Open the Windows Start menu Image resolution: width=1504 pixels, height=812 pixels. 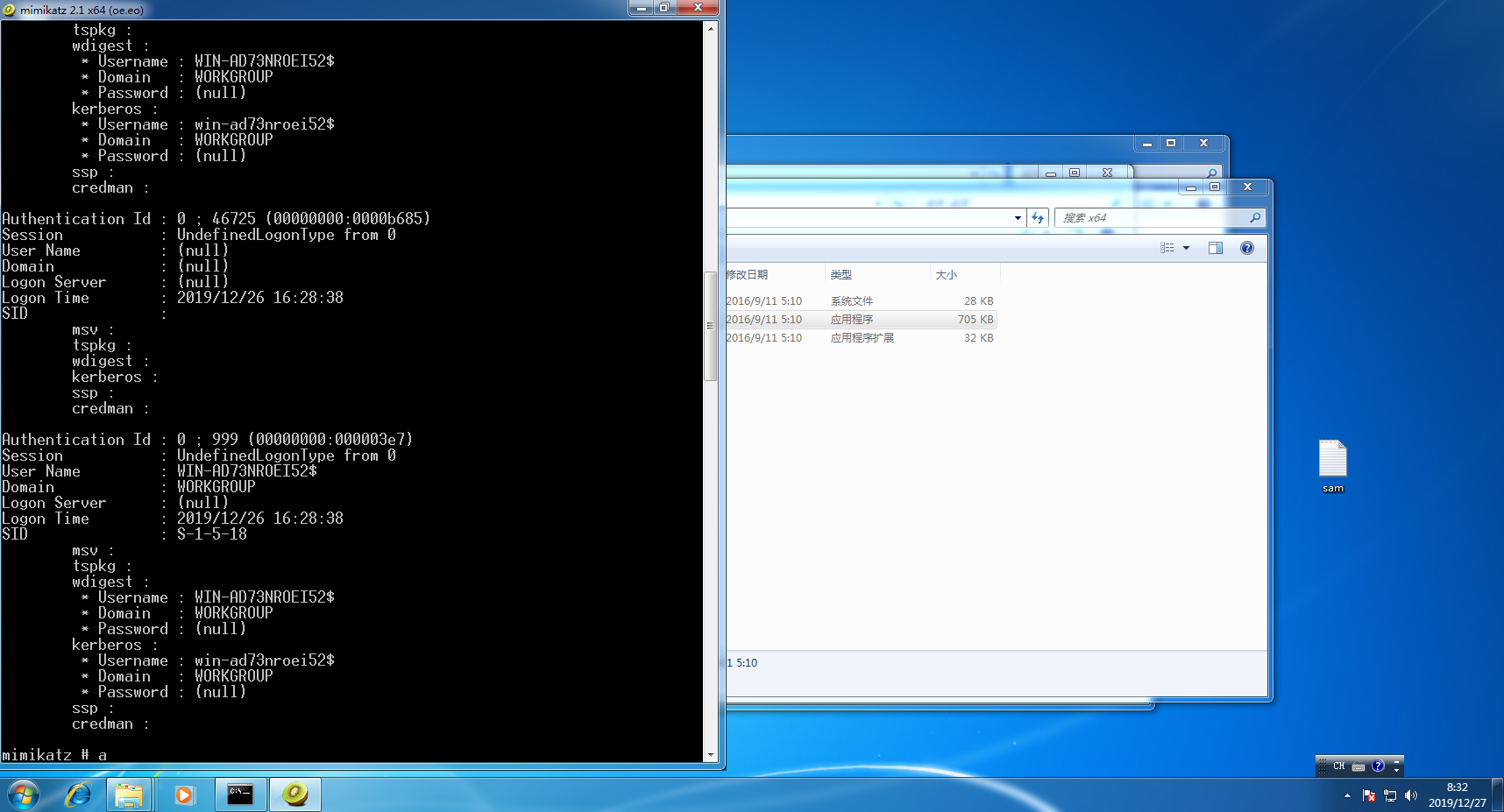(24, 795)
